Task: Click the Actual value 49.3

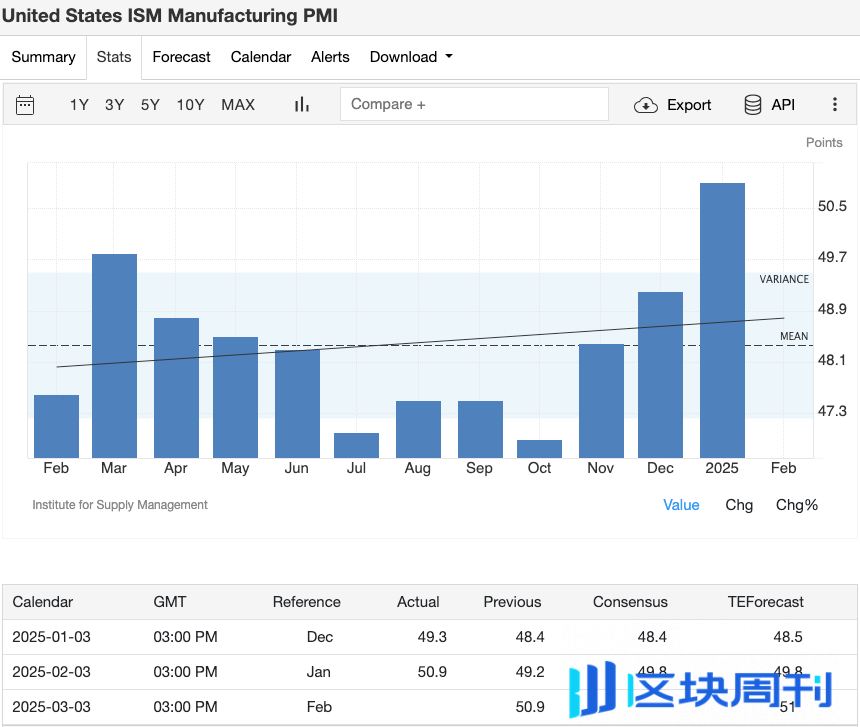Action: coord(432,637)
